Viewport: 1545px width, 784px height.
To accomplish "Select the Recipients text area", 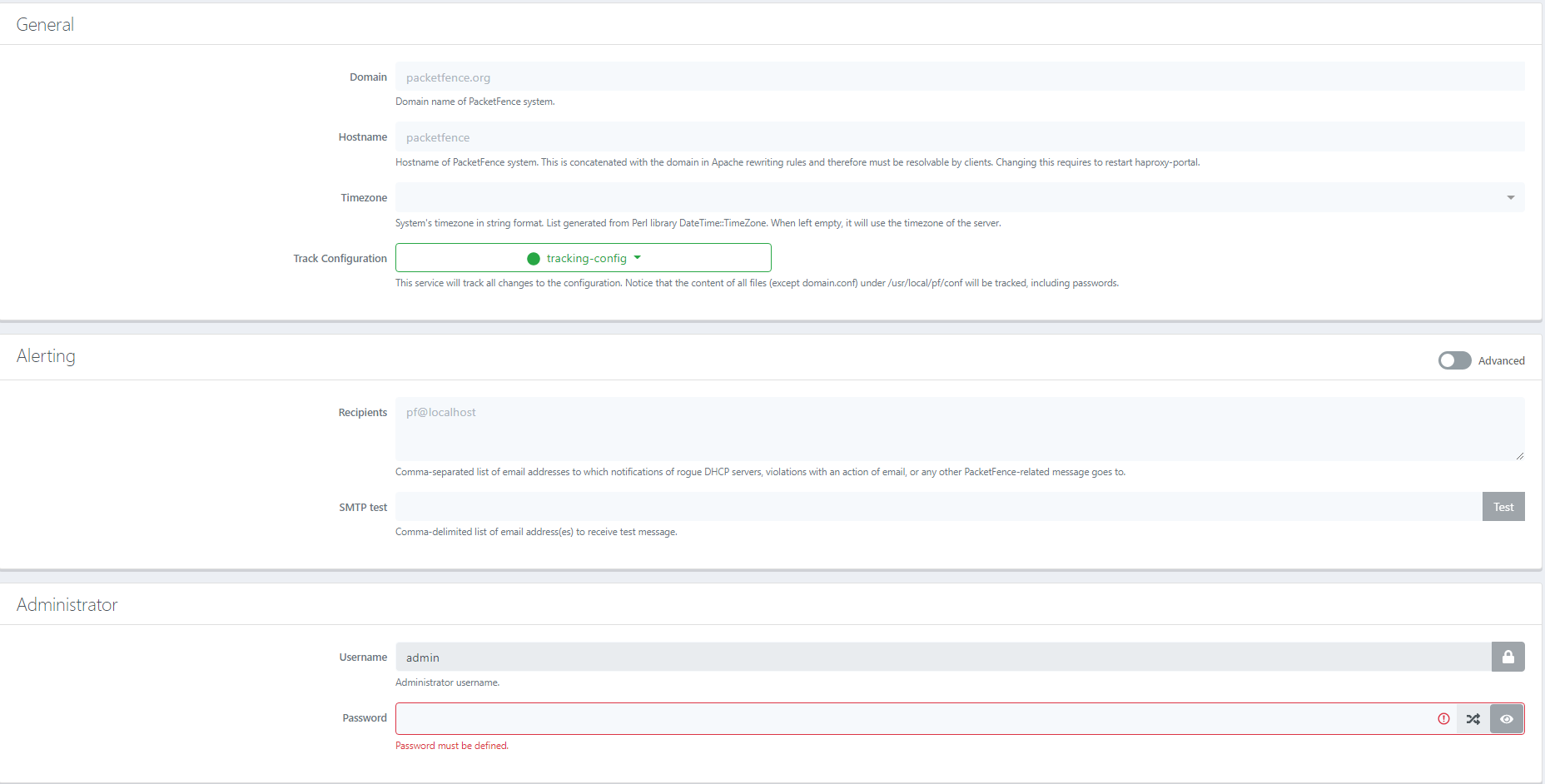I will [959, 429].
